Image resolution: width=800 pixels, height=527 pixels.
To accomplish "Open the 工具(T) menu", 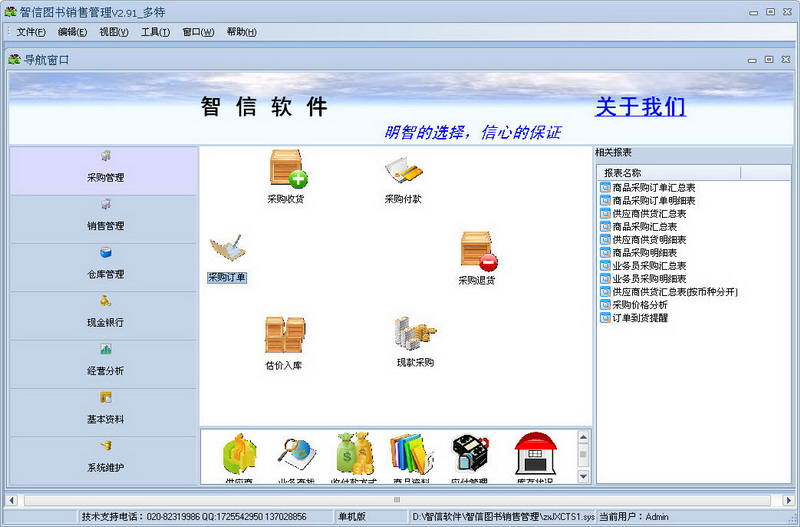I will (x=156, y=32).
